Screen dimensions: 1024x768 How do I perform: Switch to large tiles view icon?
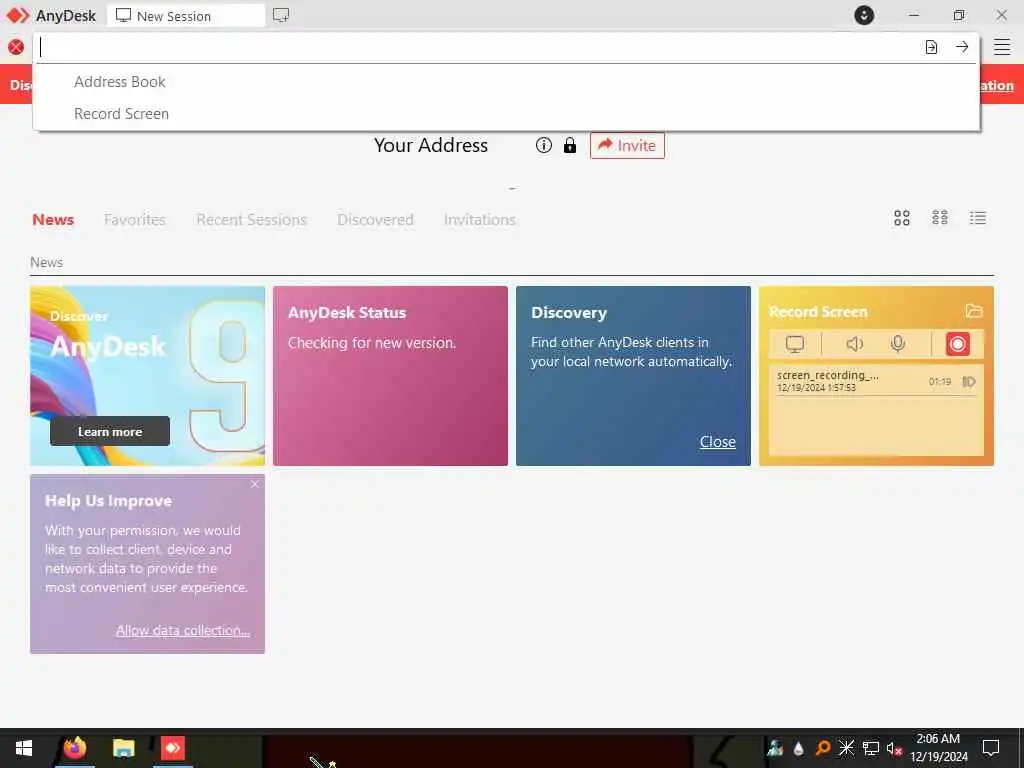[902, 218]
